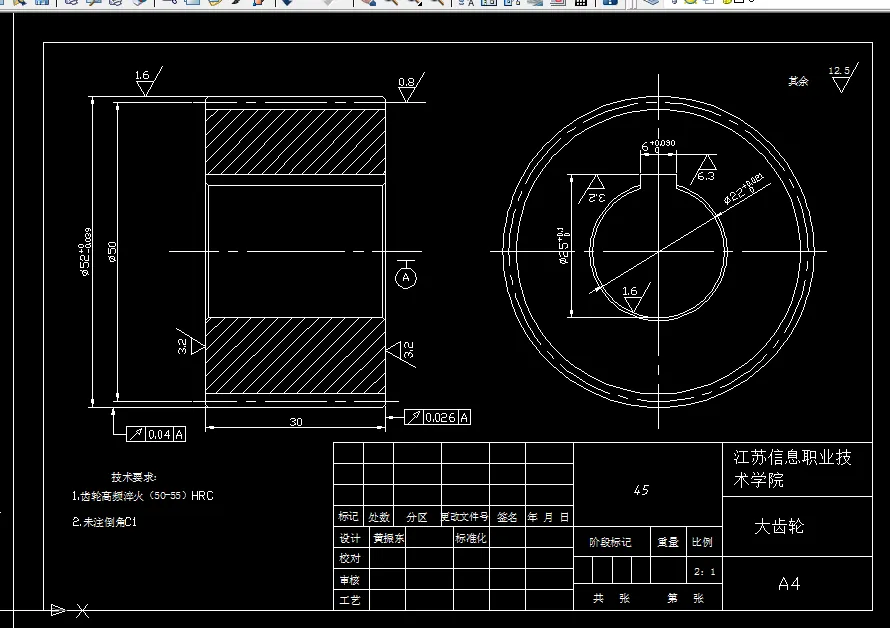
Task: Click the 更改文件号 cell
Action: 465,517
